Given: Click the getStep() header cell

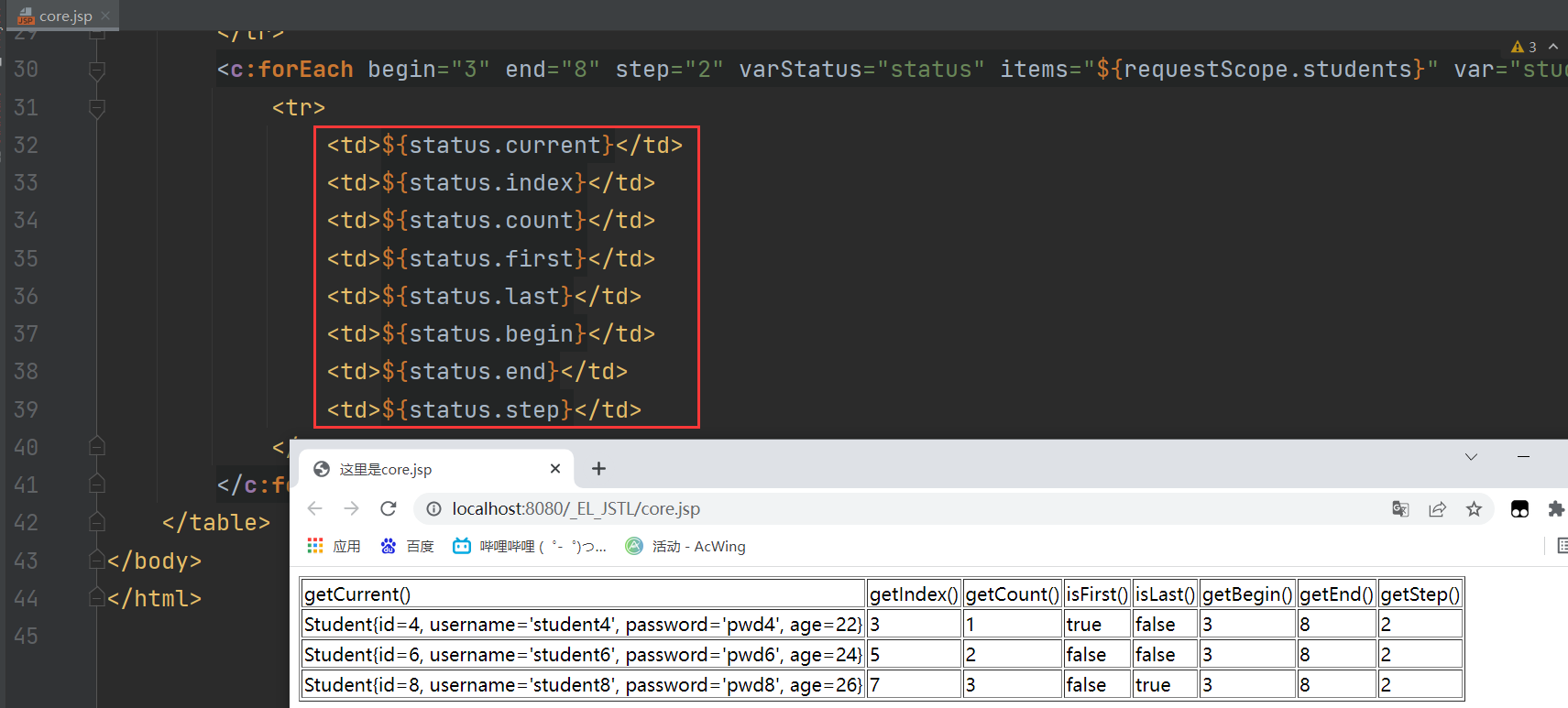Looking at the screenshot, I should coord(1420,594).
